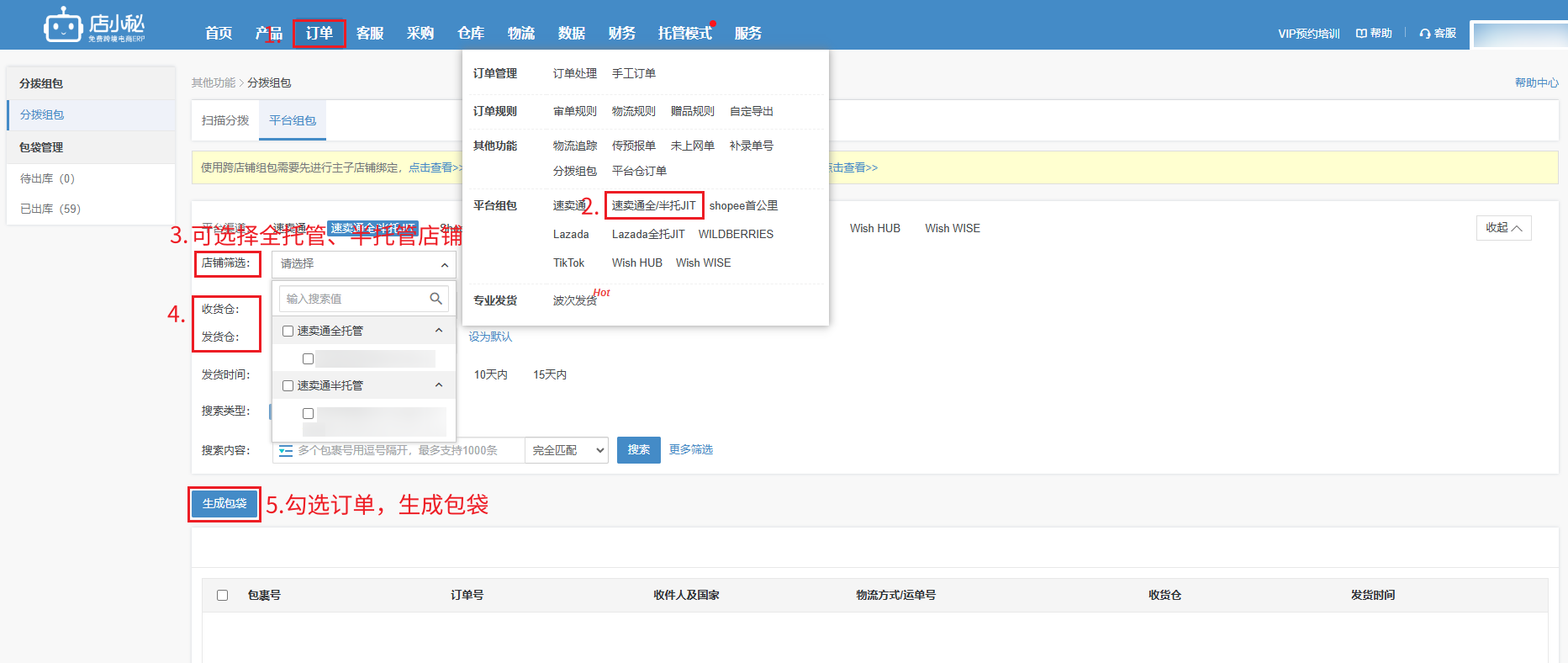
Task: Open the 更多筛选 link
Action: [691, 450]
